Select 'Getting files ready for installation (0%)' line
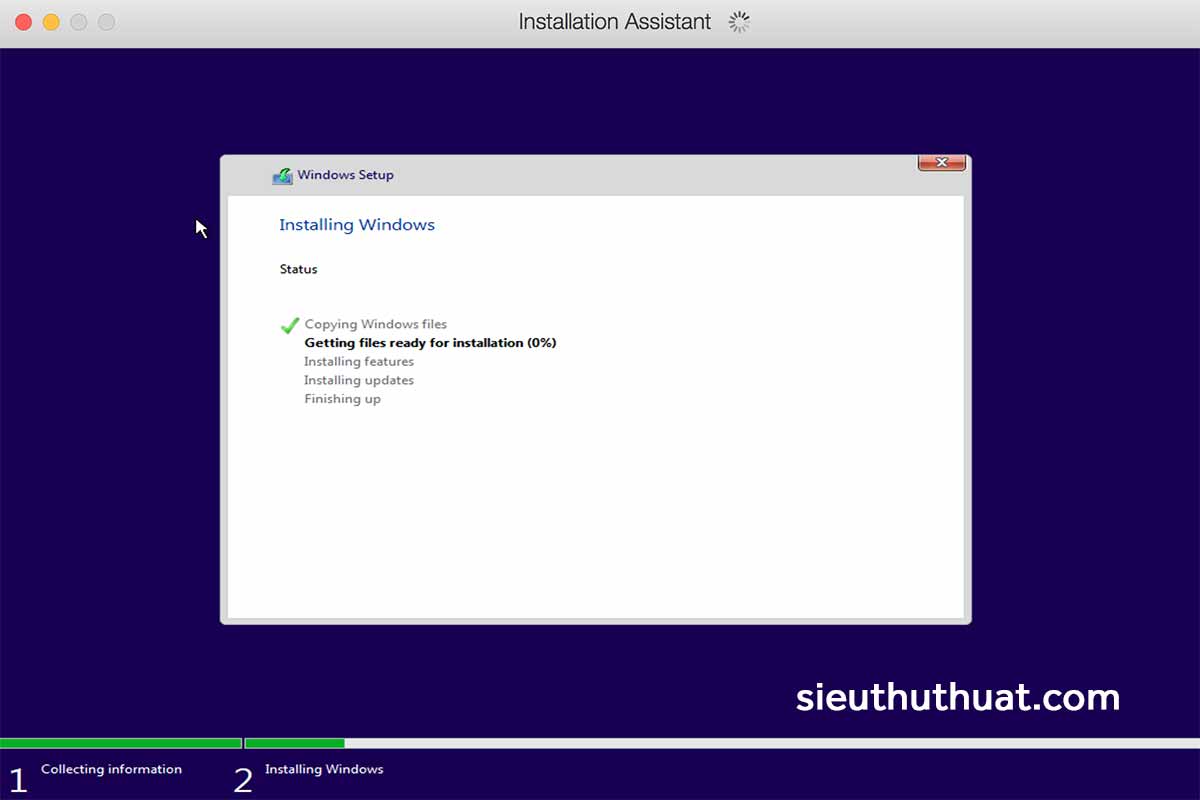This screenshot has height=800, width=1200. (430, 343)
